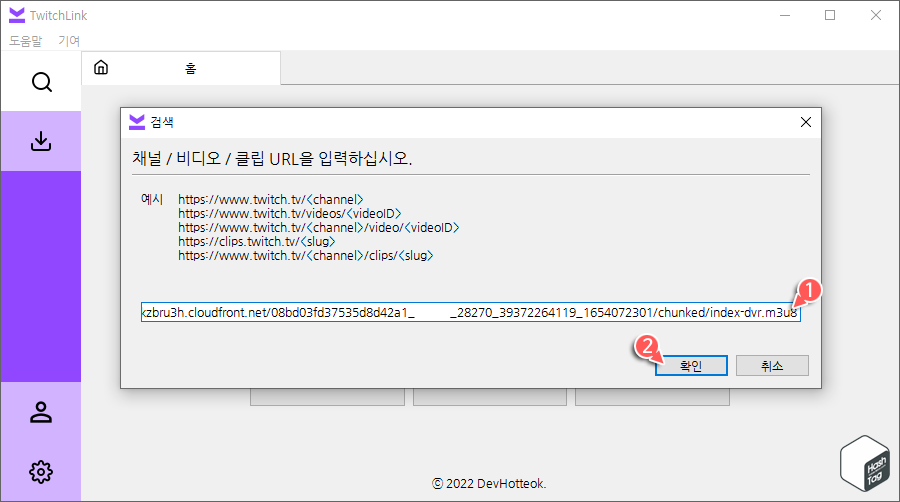
Task: Open the account person icon
Action: coord(41,412)
